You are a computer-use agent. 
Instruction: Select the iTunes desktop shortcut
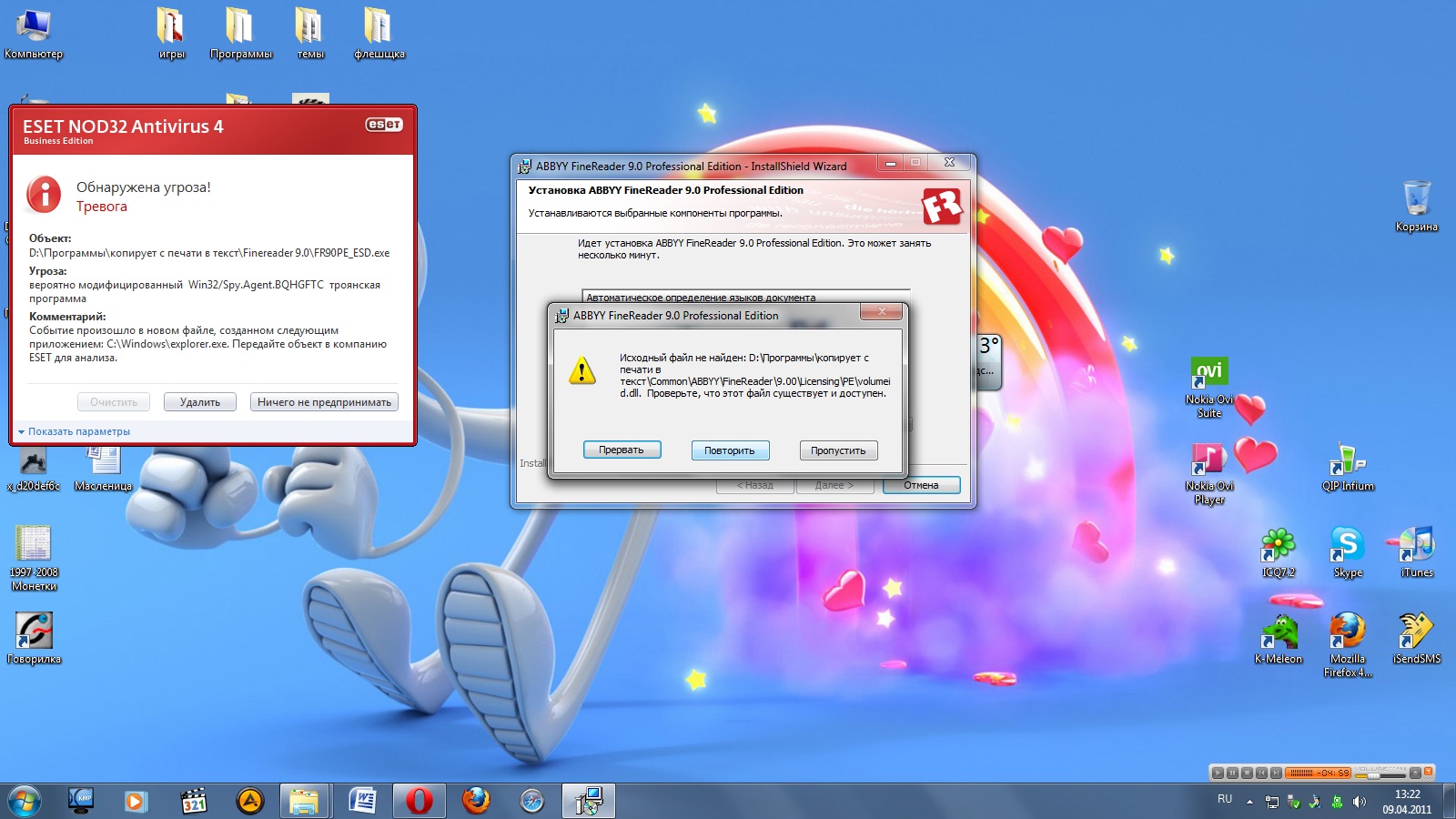(x=1417, y=553)
